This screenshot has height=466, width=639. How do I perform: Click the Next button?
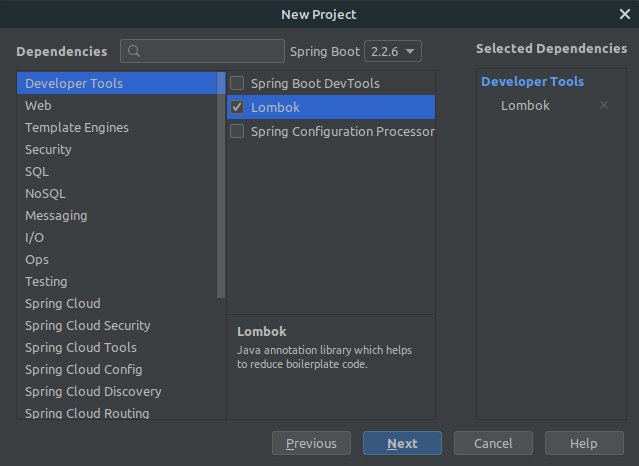tap(402, 443)
